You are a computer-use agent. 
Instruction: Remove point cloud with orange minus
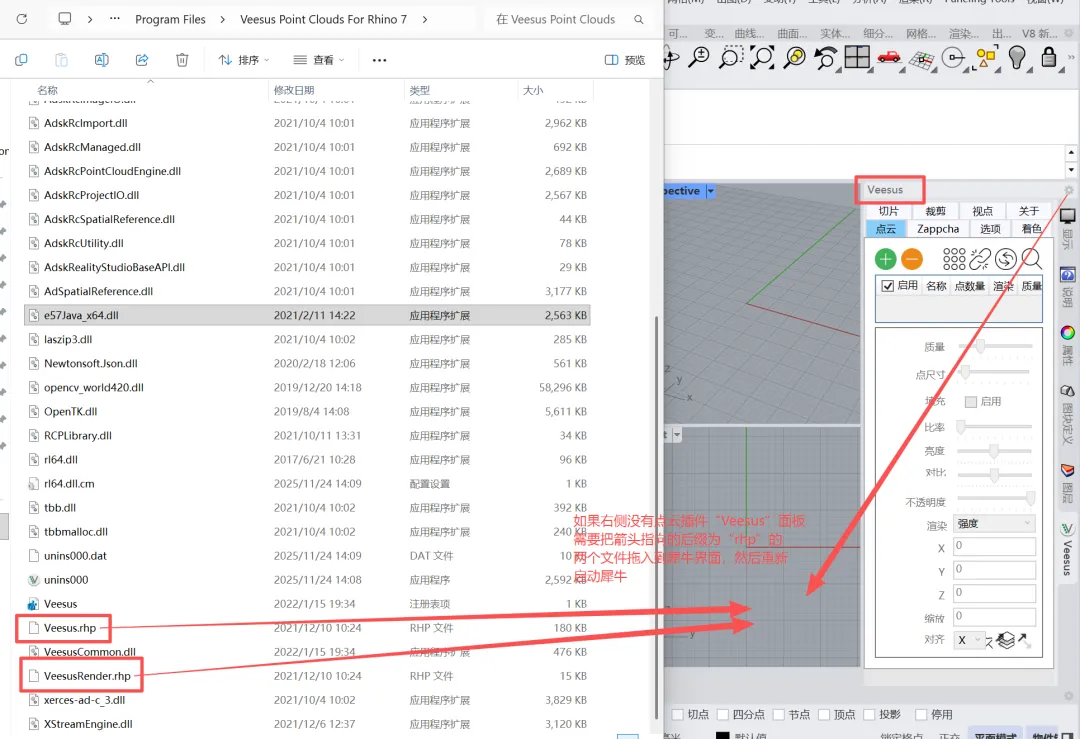click(x=911, y=259)
